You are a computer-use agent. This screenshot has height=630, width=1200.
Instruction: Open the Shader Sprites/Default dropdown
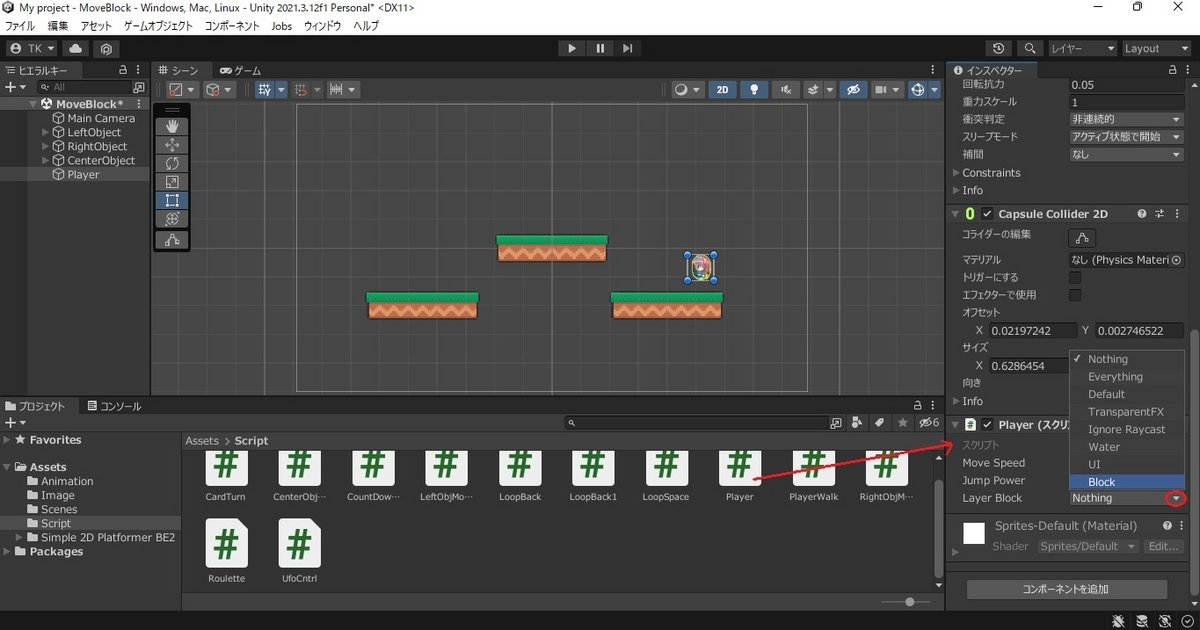click(x=1087, y=546)
